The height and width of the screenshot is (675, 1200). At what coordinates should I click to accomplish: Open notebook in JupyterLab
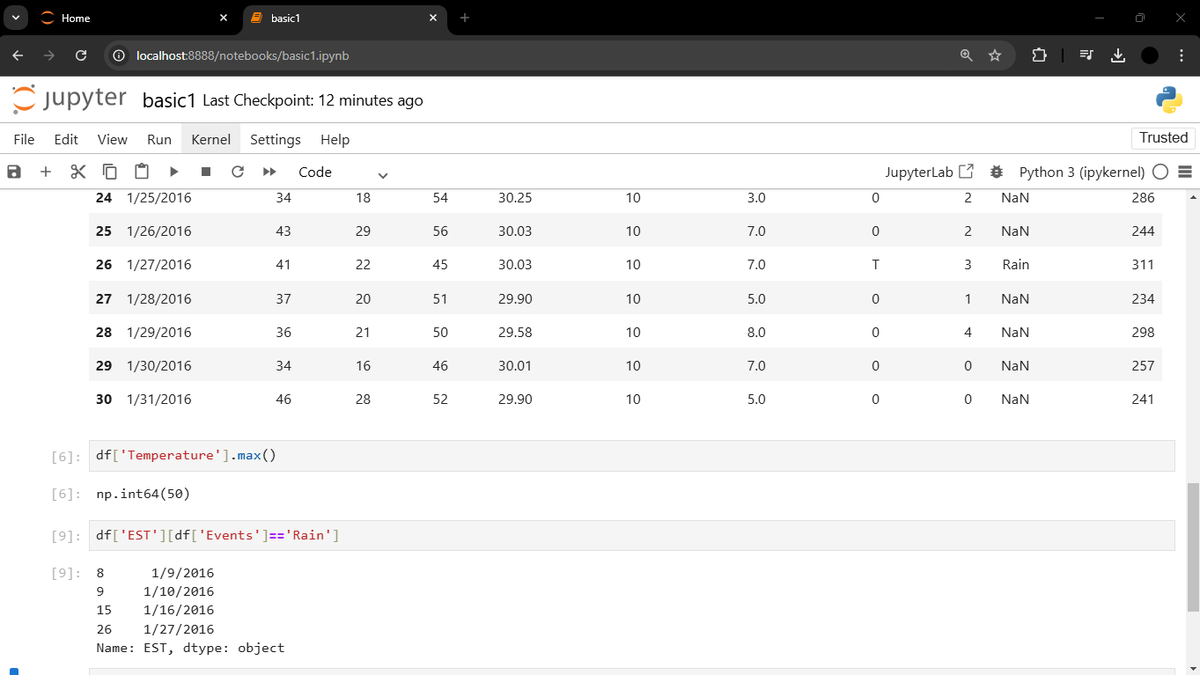(930, 172)
